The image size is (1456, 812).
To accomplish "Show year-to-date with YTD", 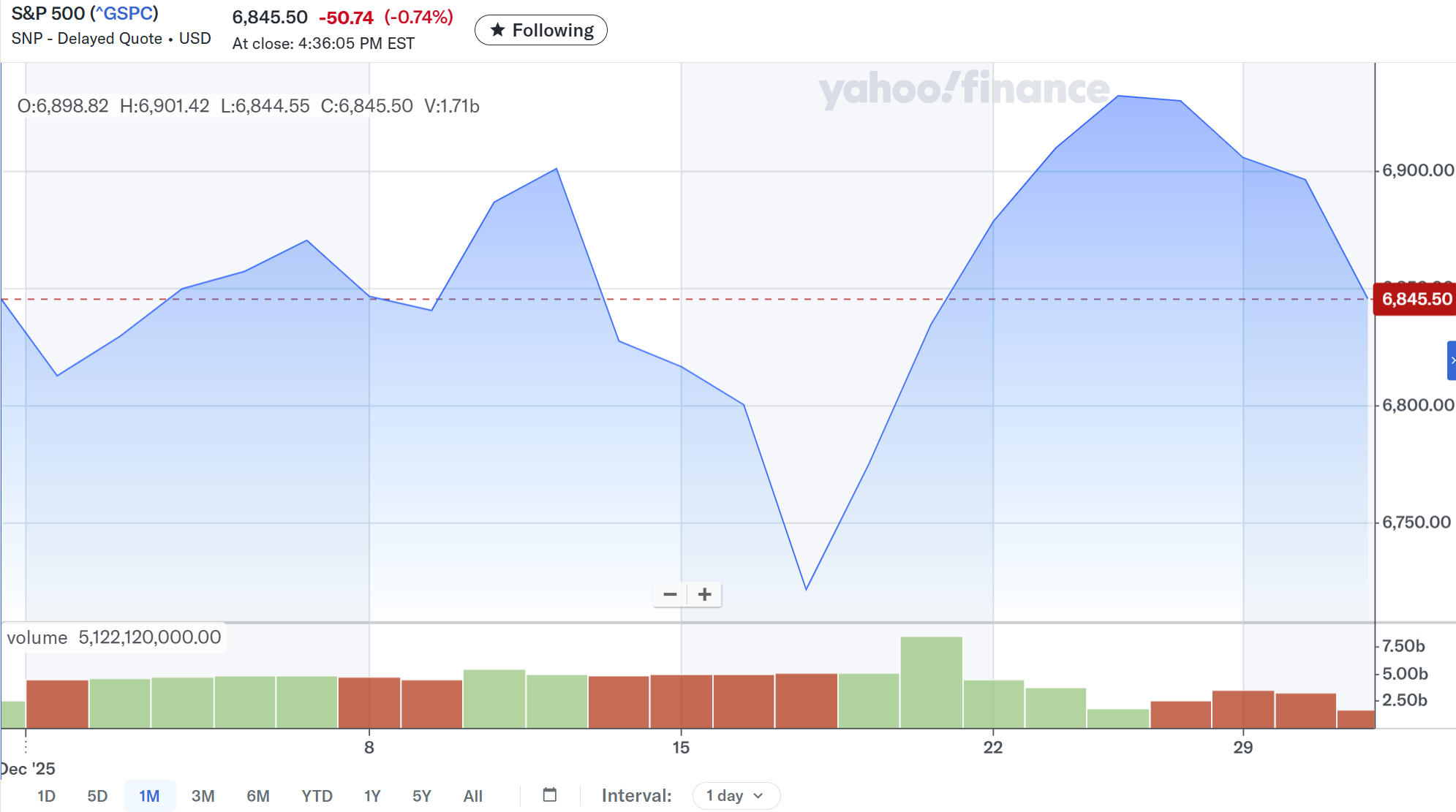I will point(317,796).
